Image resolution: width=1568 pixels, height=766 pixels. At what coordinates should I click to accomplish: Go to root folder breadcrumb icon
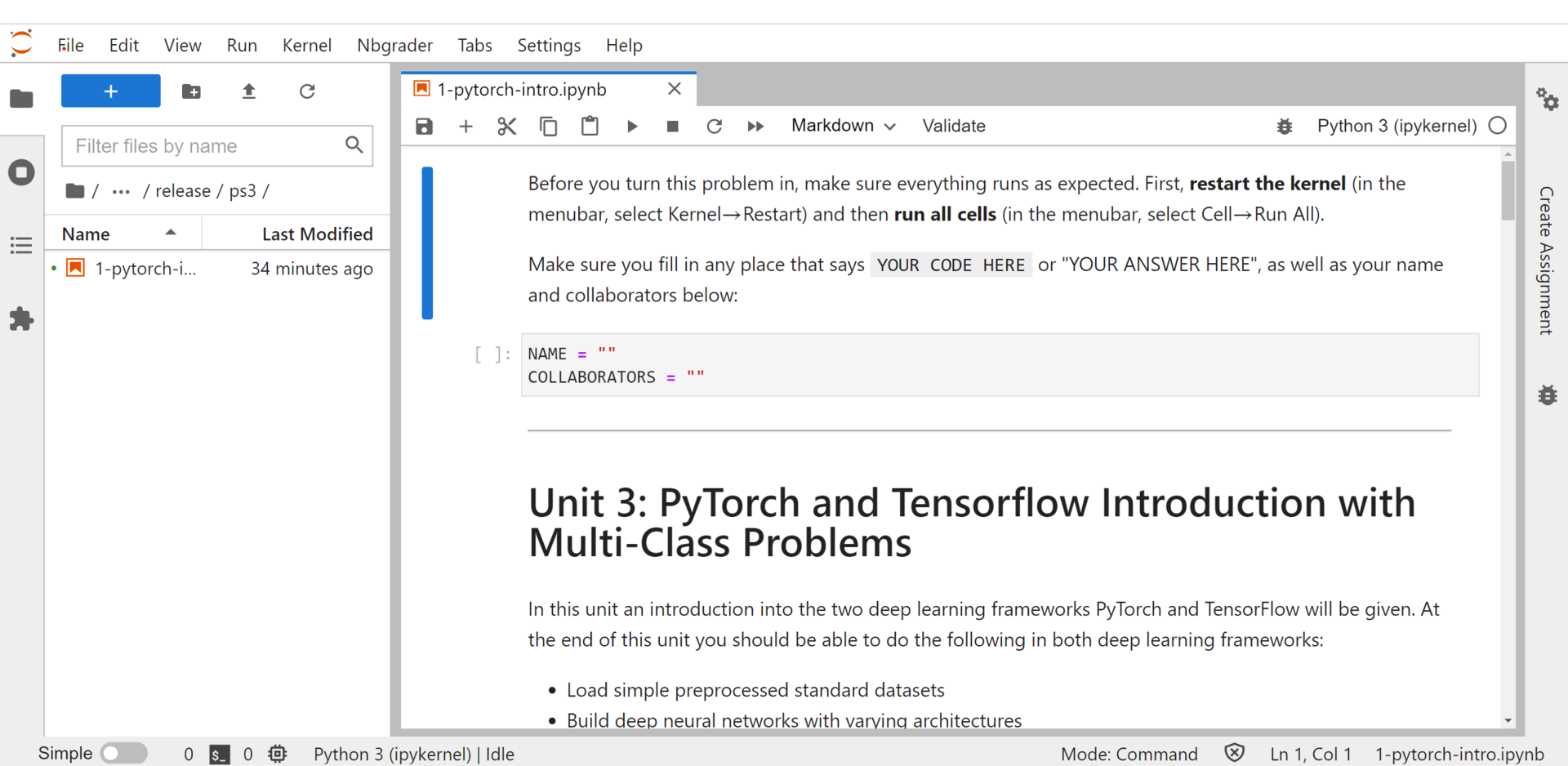point(75,190)
